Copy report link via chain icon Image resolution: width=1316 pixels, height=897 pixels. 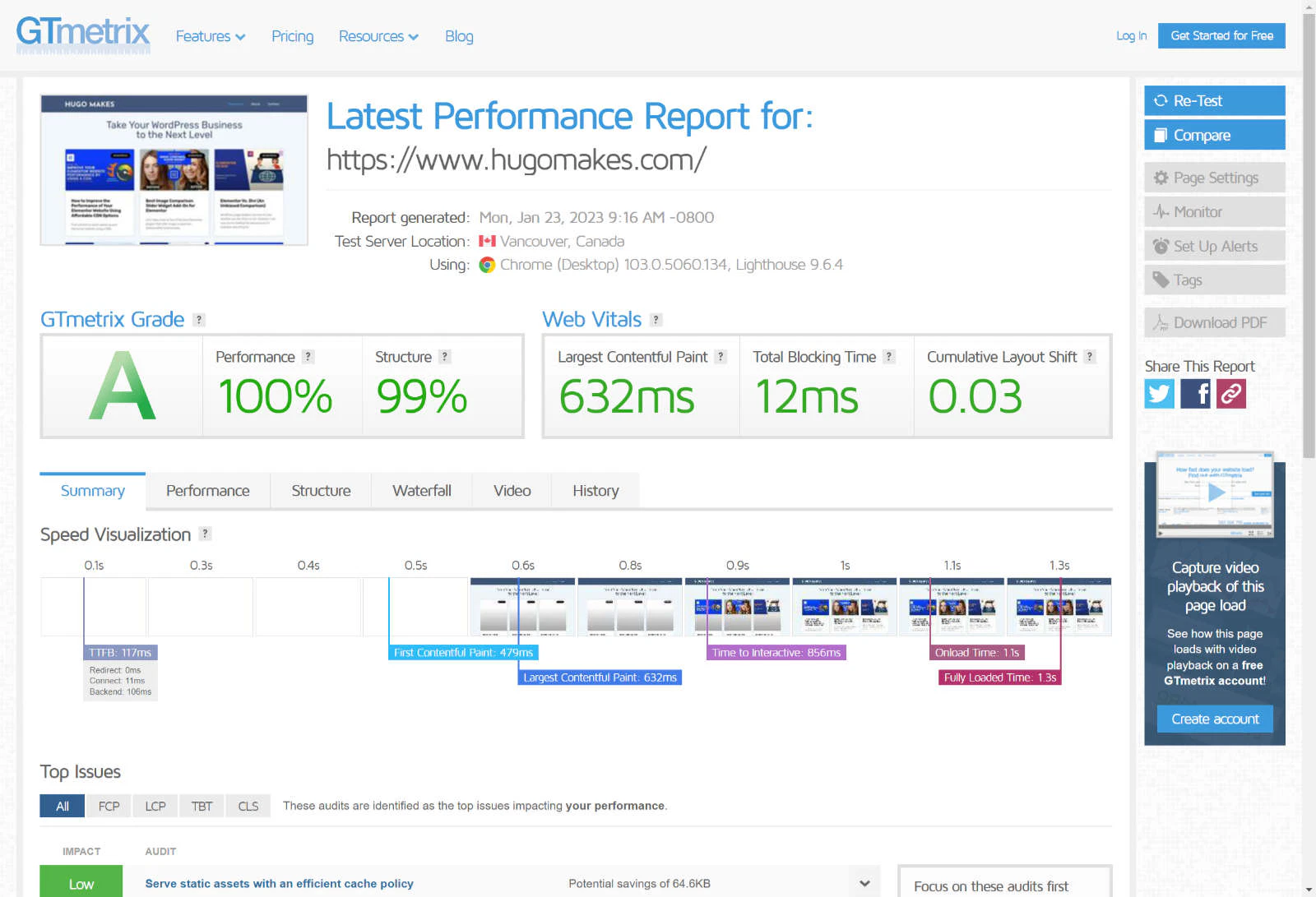1231,394
